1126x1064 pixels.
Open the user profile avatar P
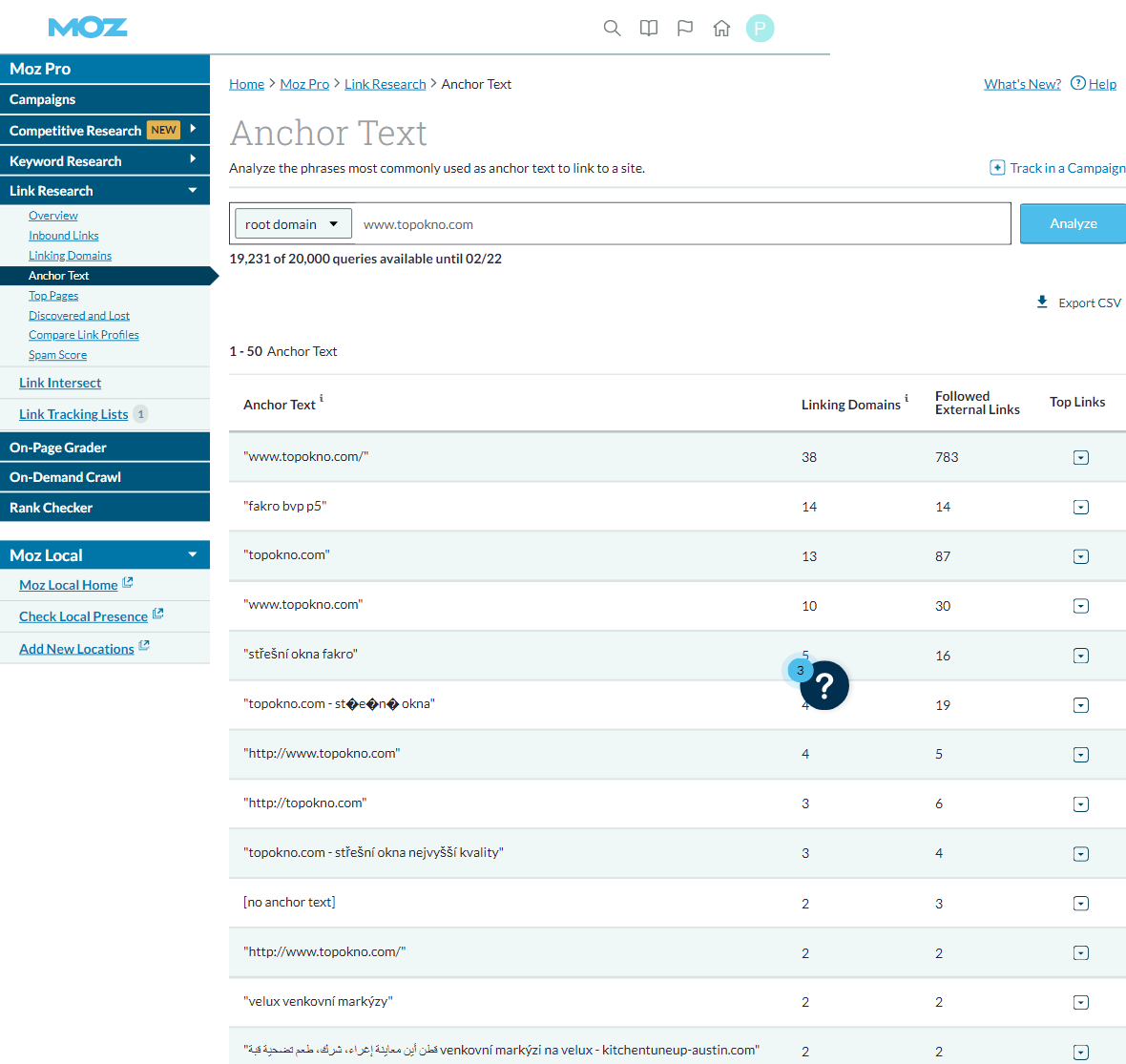click(760, 29)
